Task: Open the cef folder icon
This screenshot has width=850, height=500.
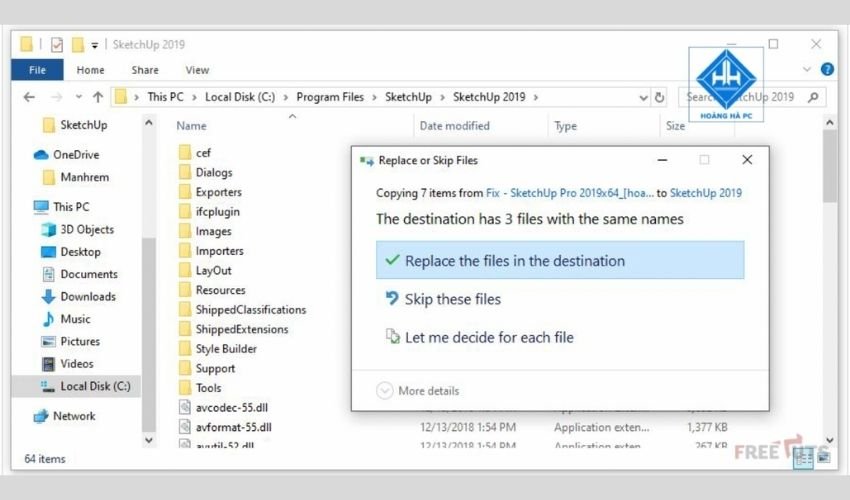Action: click(184, 152)
